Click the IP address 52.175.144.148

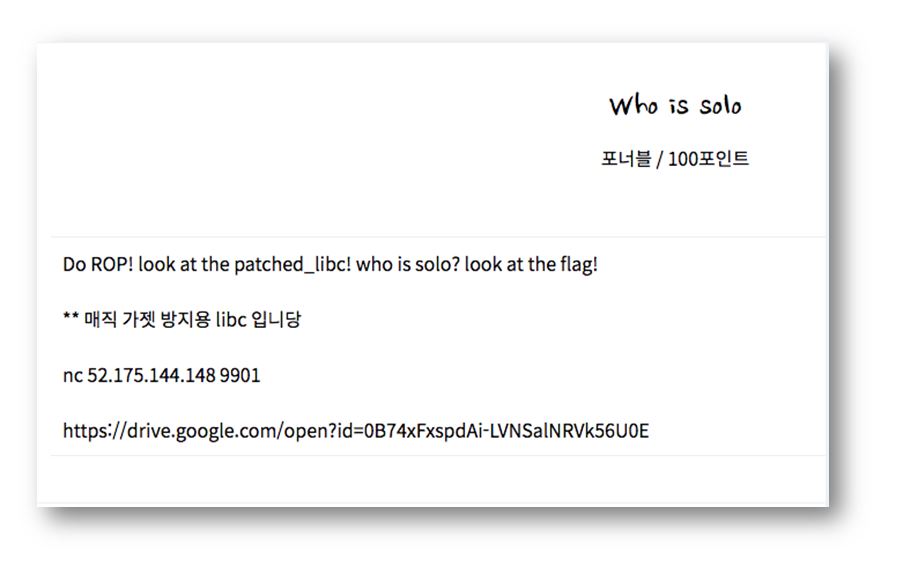pos(147,376)
